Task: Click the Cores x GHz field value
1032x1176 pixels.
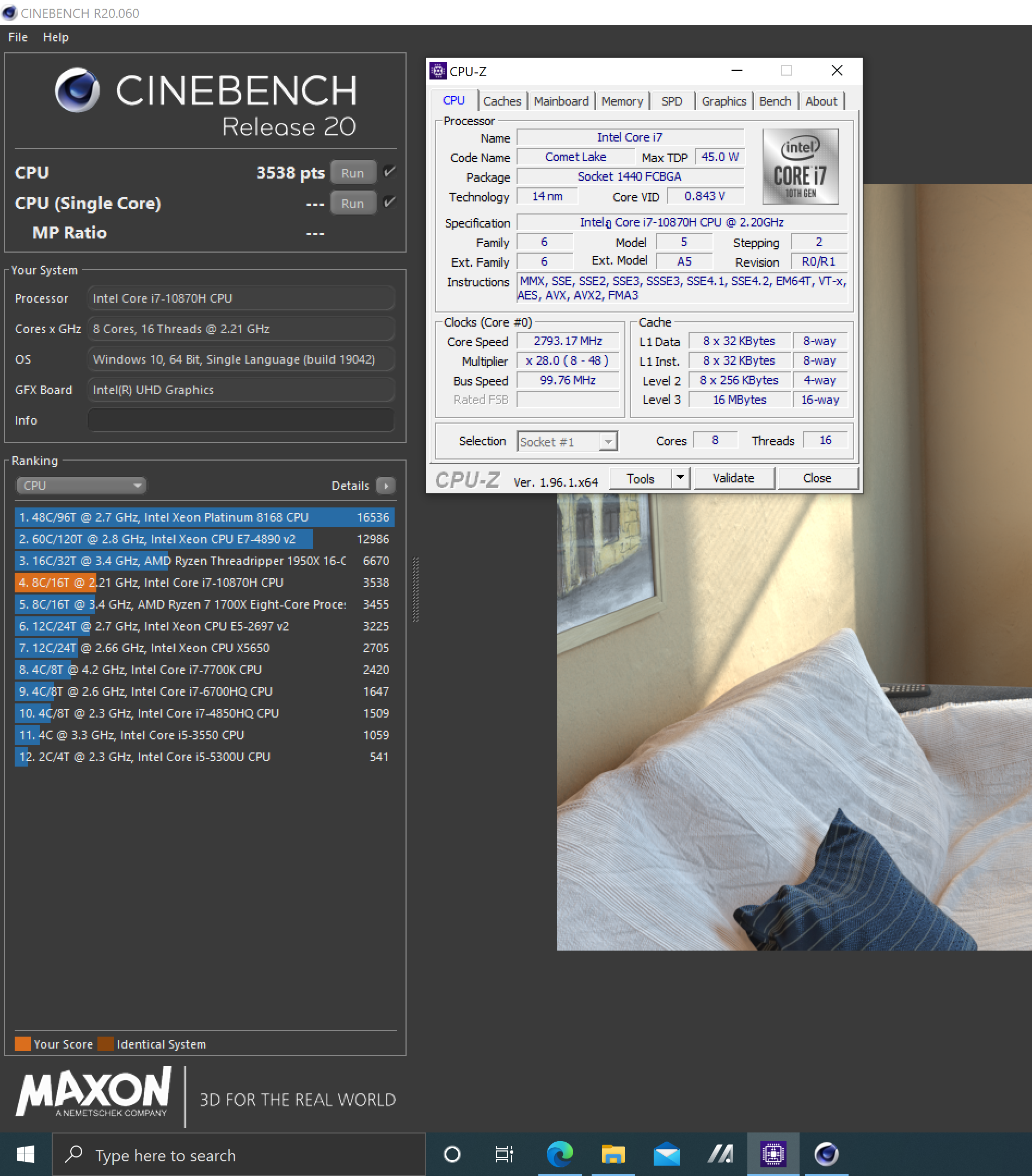Action: pyautogui.click(x=241, y=328)
